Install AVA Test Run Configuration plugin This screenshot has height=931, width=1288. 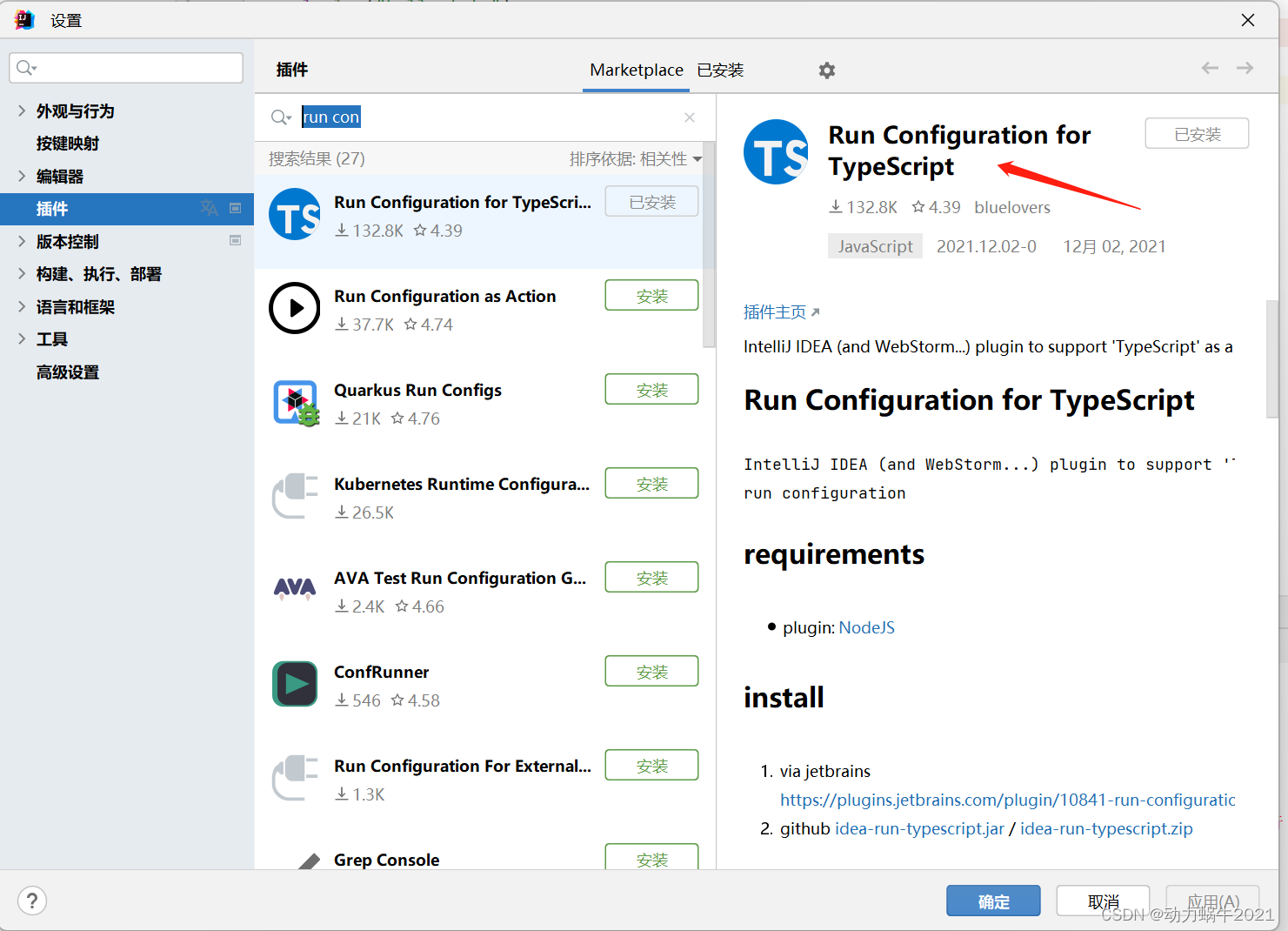pyautogui.click(x=651, y=578)
